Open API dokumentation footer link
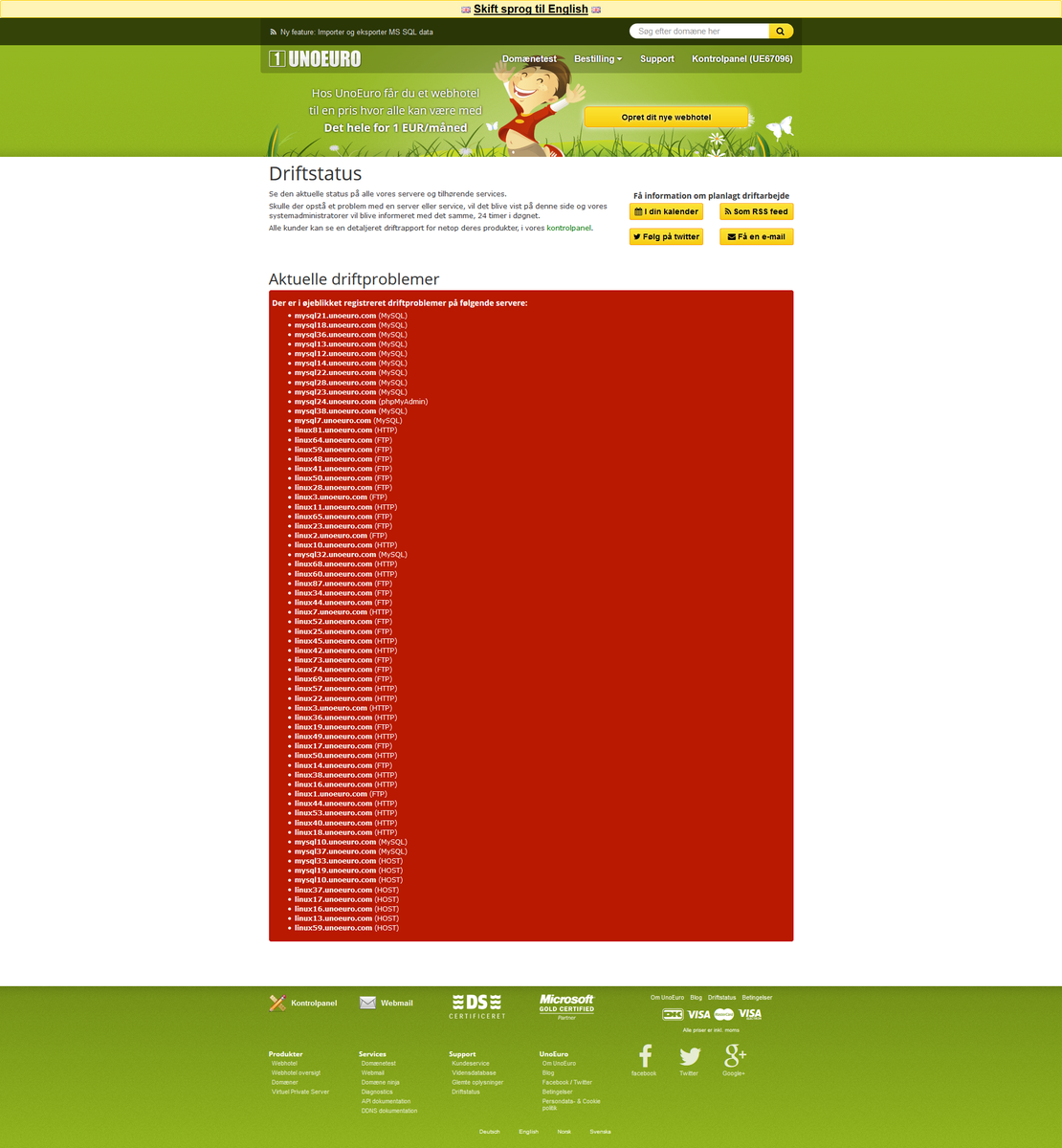 (x=386, y=1101)
